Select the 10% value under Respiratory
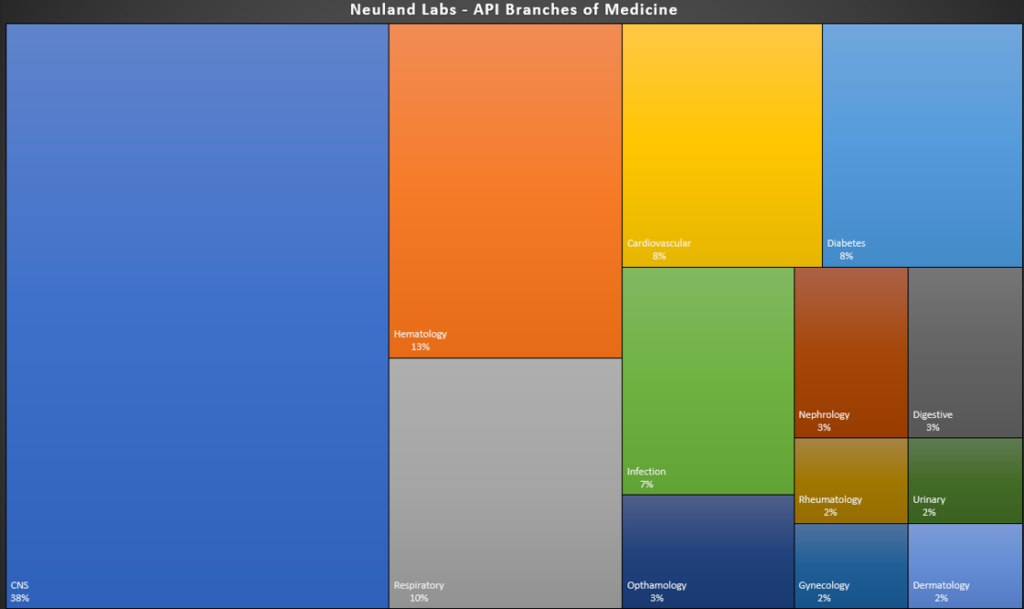The width and height of the screenshot is (1024, 609). point(419,598)
